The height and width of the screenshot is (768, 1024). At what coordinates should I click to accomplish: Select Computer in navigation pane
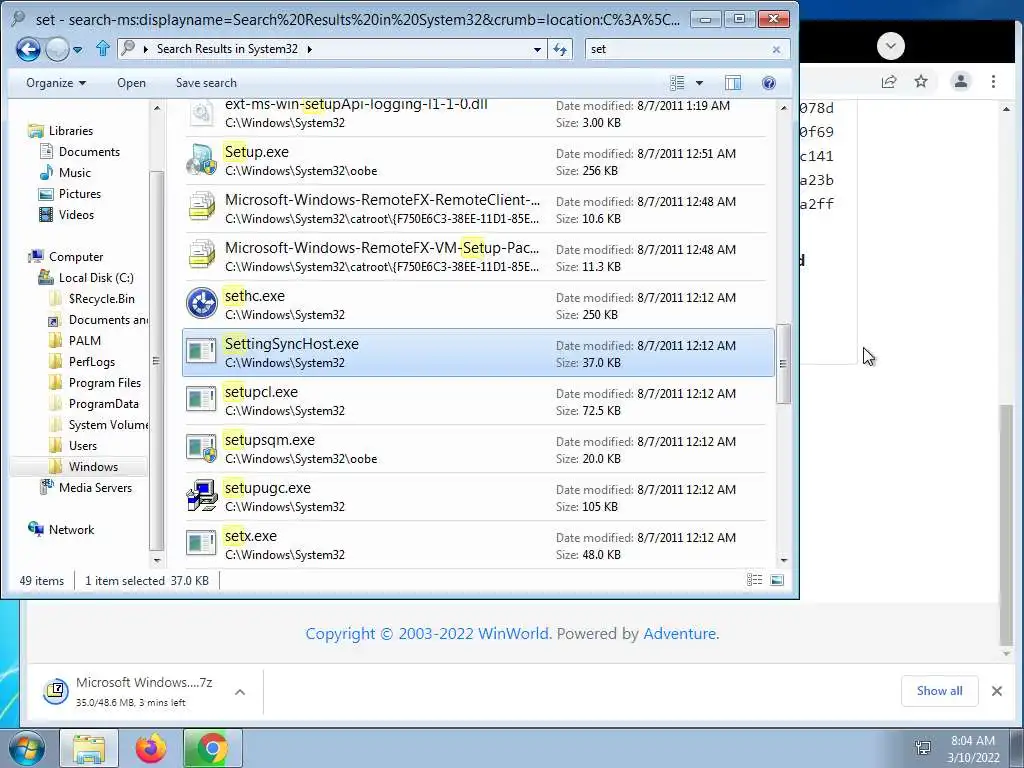click(x=76, y=257)
